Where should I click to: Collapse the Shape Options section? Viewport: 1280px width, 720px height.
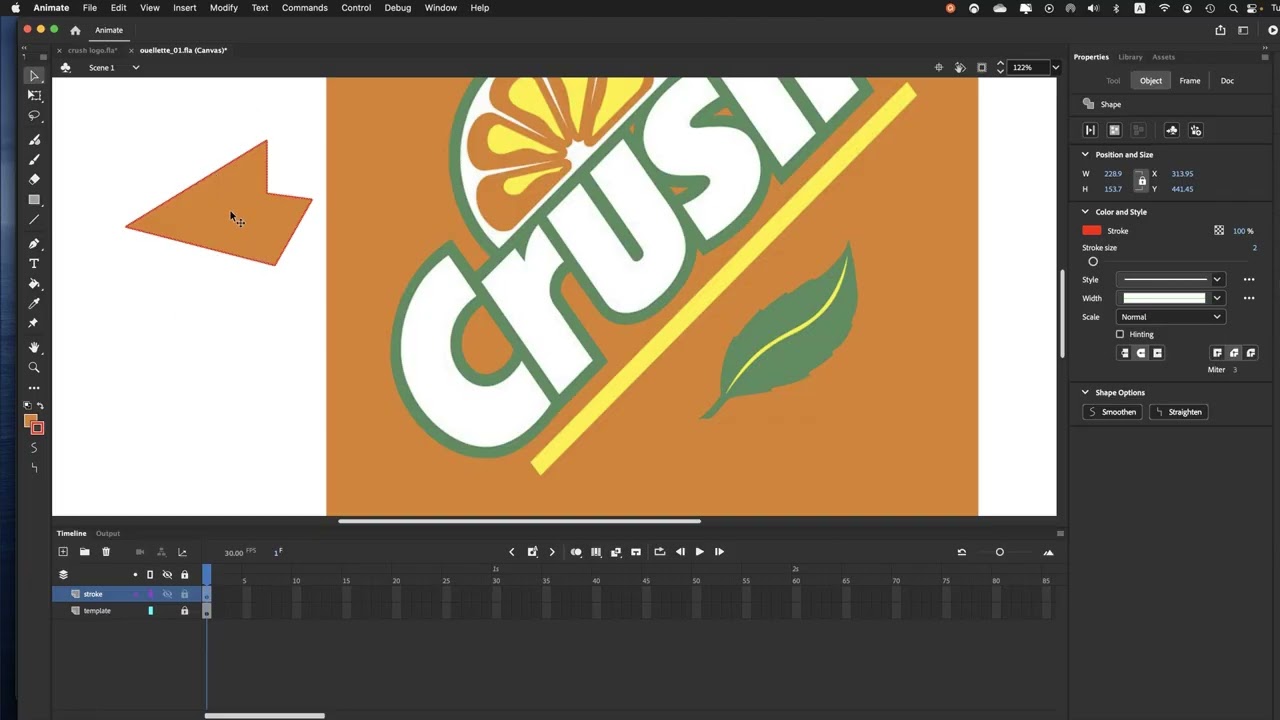tap(1085, 393)
